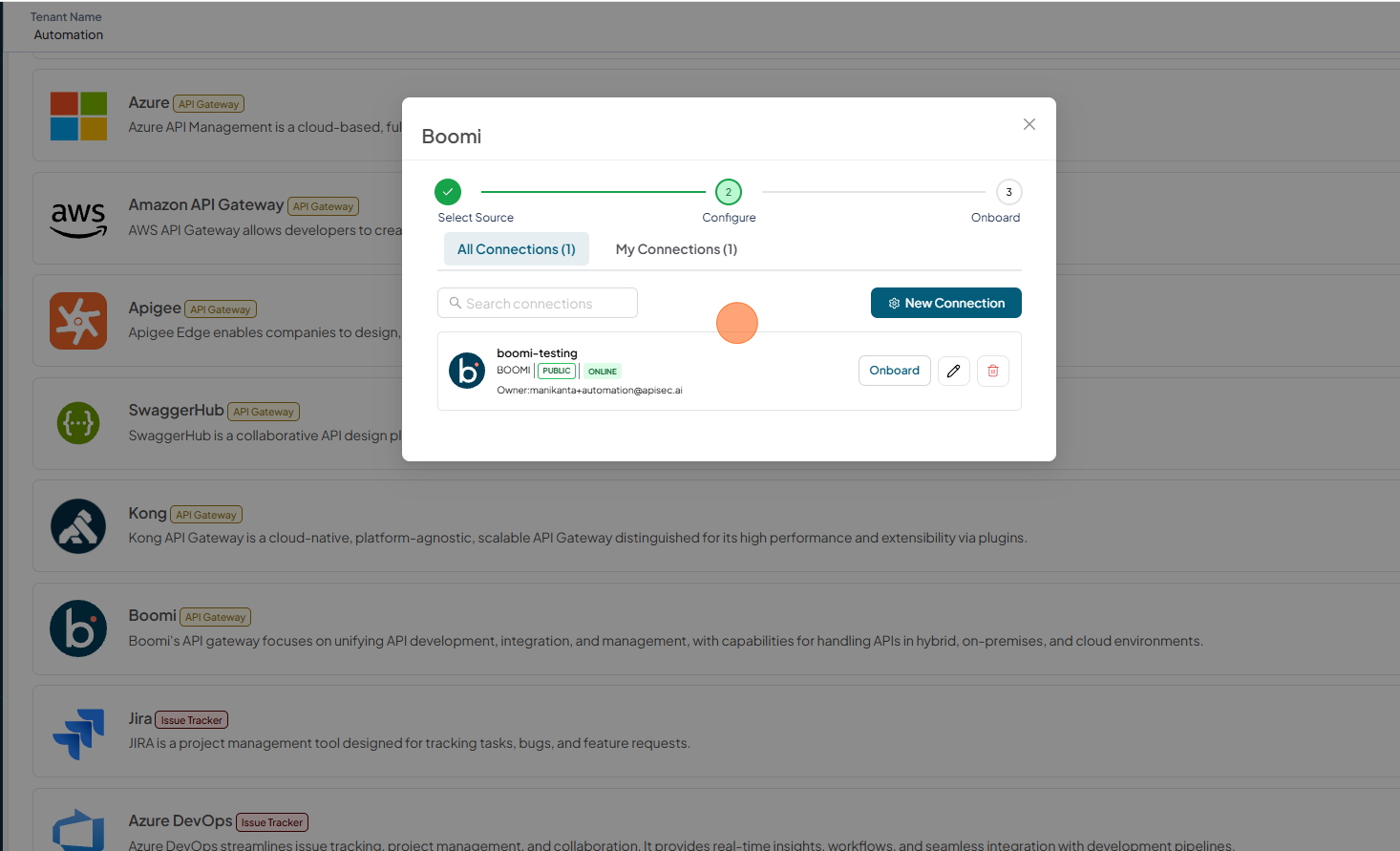Click the gear icon in New Connection
This screenshot has height=851, width=1400.
coord(895,304)
